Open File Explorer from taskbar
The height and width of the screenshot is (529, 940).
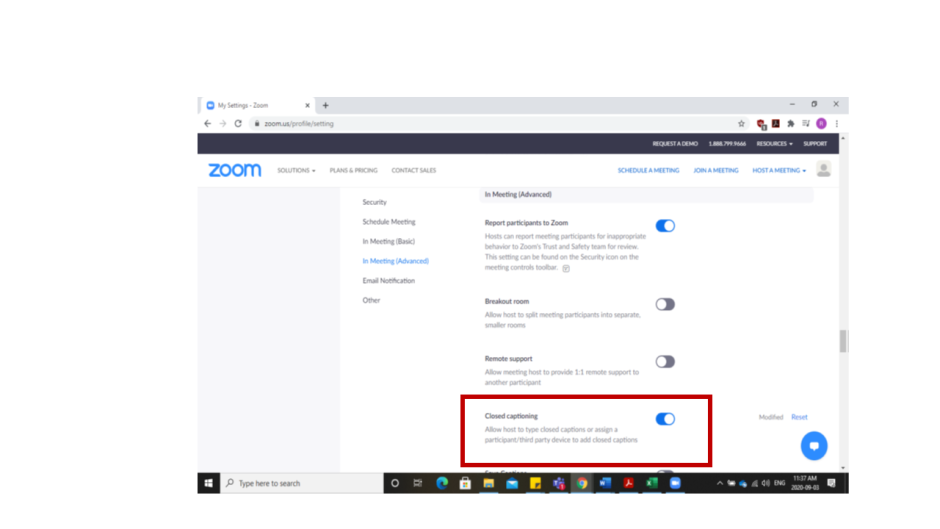(489, 483)
